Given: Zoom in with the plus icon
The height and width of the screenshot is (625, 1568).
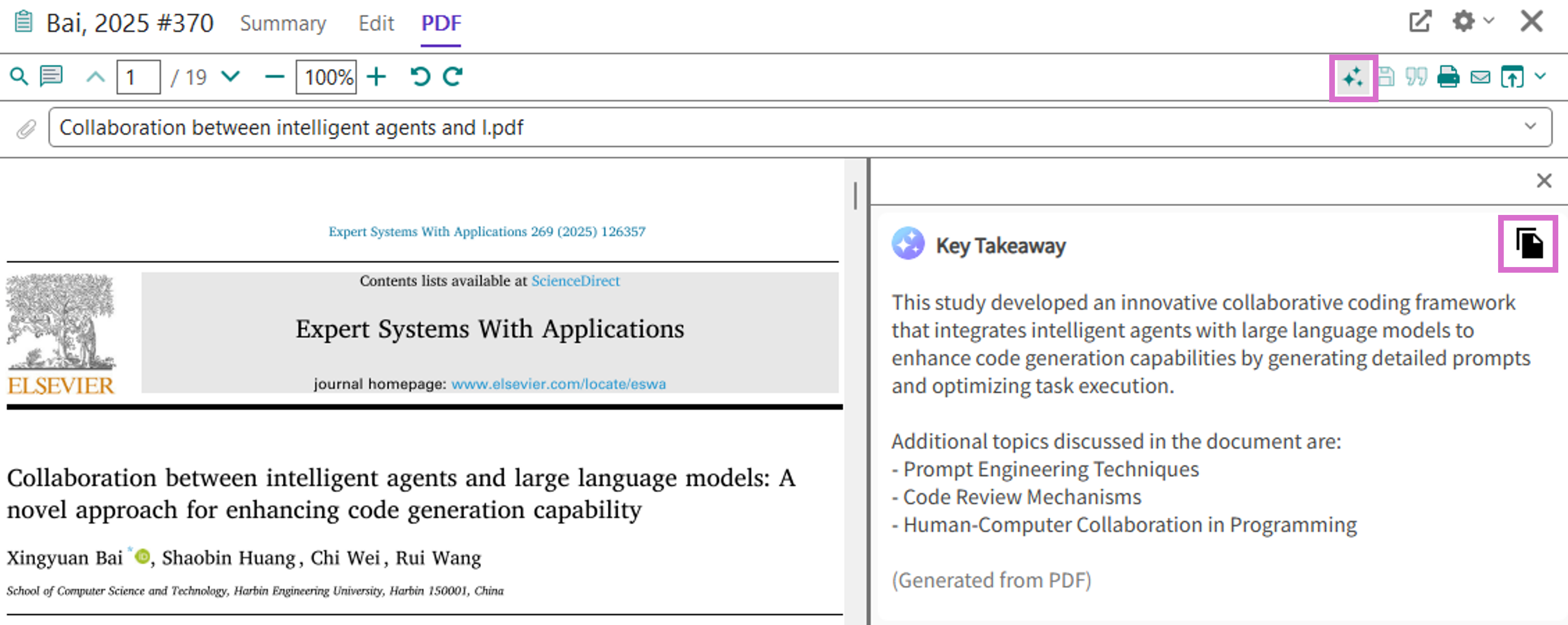Looking at the screenshot, I should (377, 77).
